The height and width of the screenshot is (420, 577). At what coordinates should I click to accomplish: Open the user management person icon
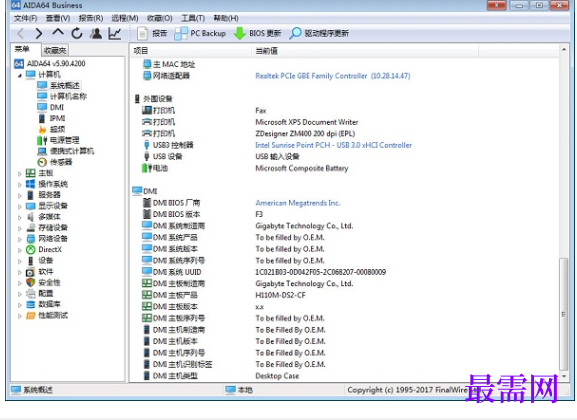96,33
